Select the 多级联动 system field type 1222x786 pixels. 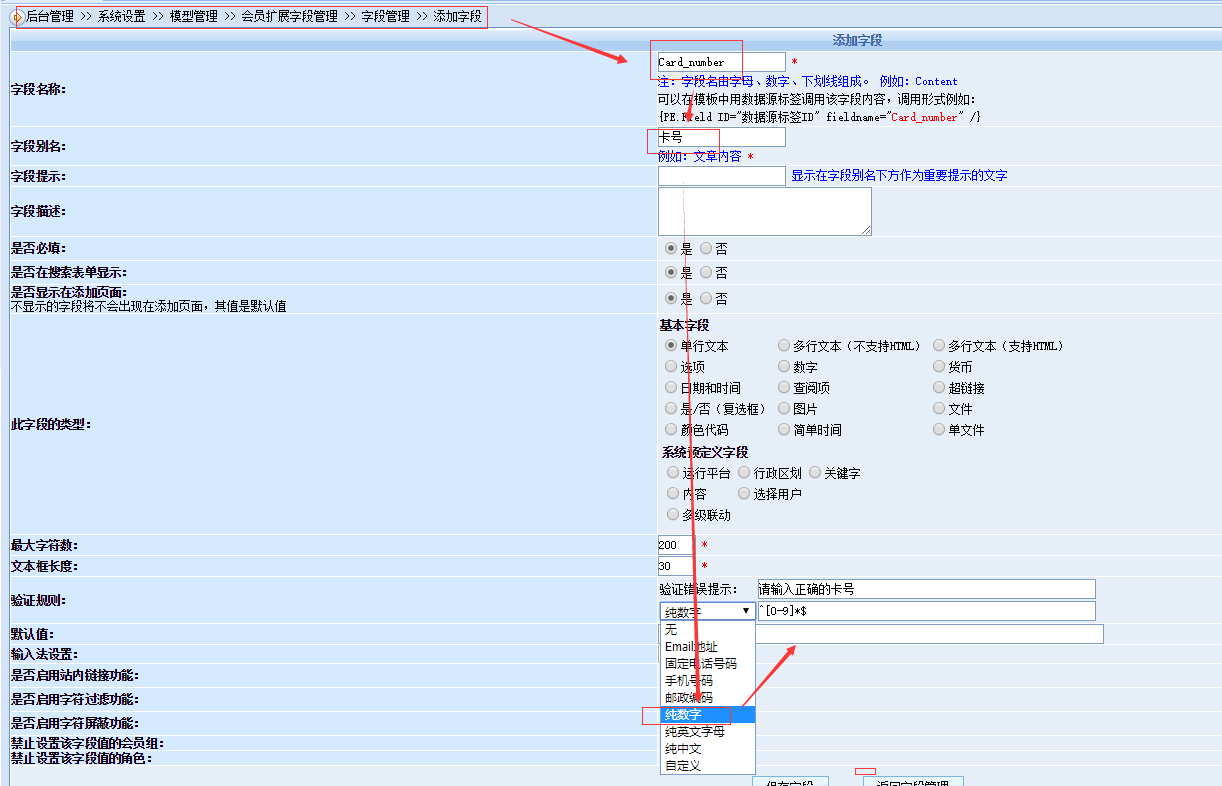pyautogui.click(x=673, y=515)
